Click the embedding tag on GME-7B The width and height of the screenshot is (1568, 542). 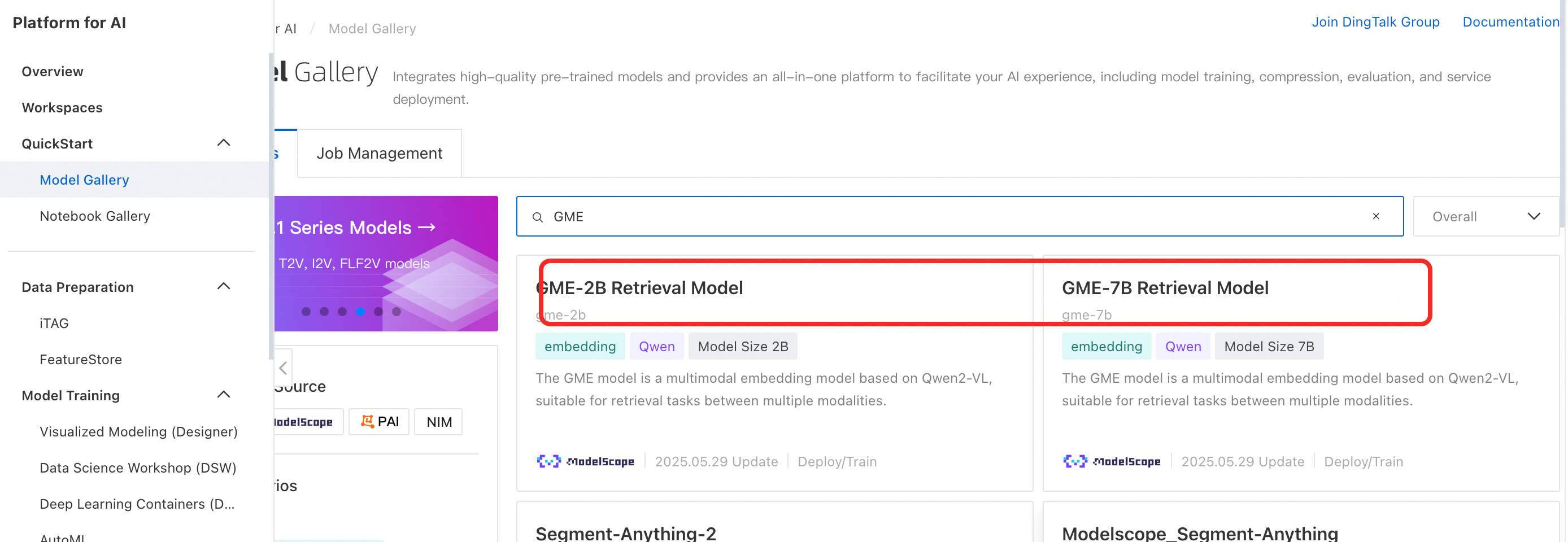(x=1106, y=347)
